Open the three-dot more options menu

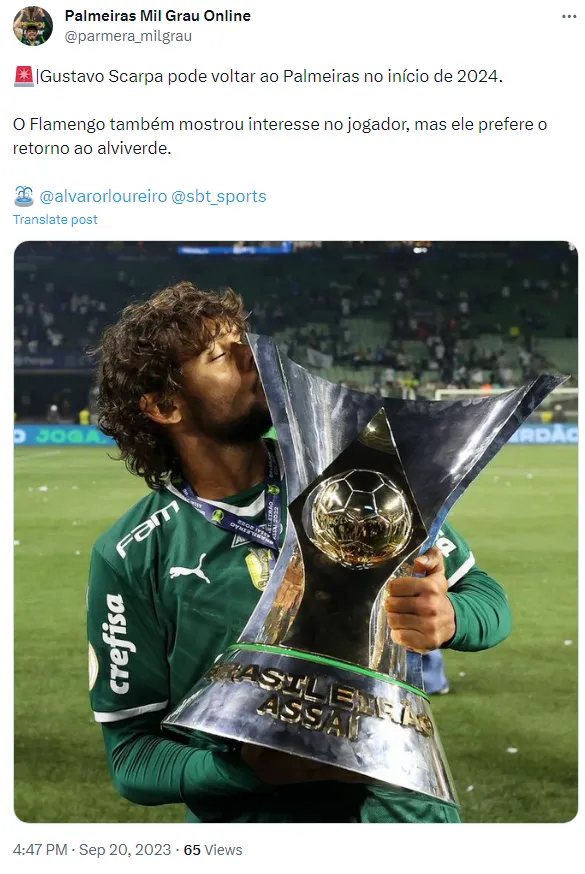tap(568, 17)
